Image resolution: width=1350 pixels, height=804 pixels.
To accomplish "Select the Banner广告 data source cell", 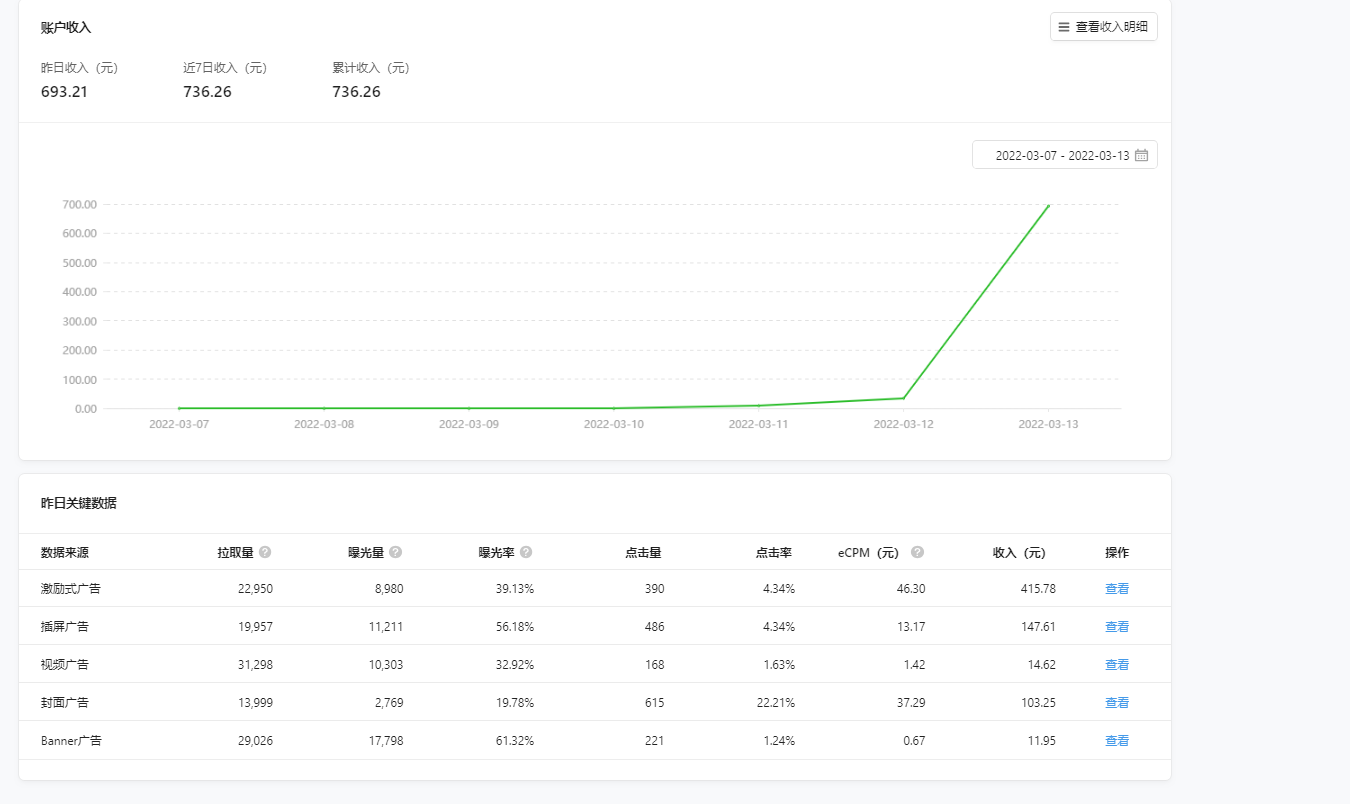I will pyautogui.click(x=71, y=741).
